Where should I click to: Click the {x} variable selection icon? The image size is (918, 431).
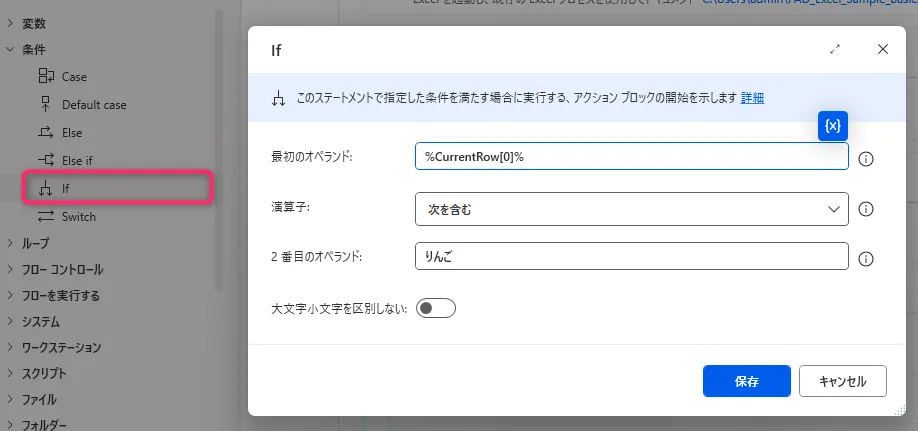click(x=833, y=126)
